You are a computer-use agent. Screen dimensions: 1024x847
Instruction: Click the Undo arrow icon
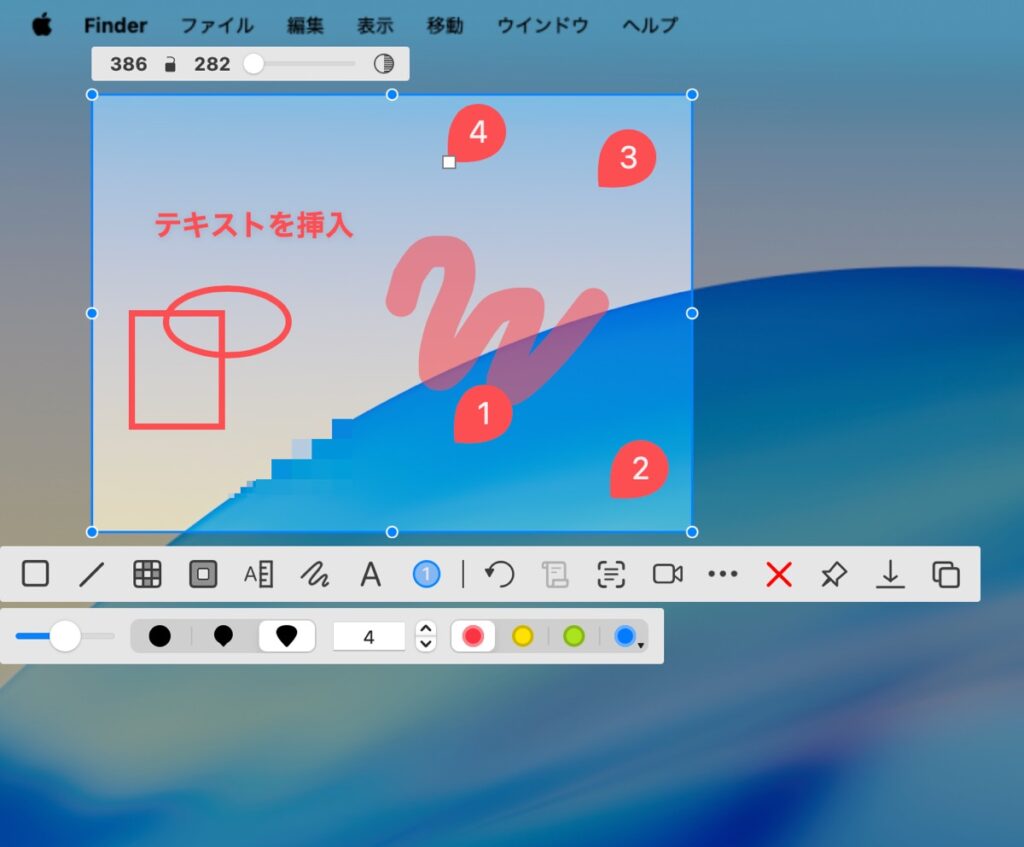tap(499, 574)
